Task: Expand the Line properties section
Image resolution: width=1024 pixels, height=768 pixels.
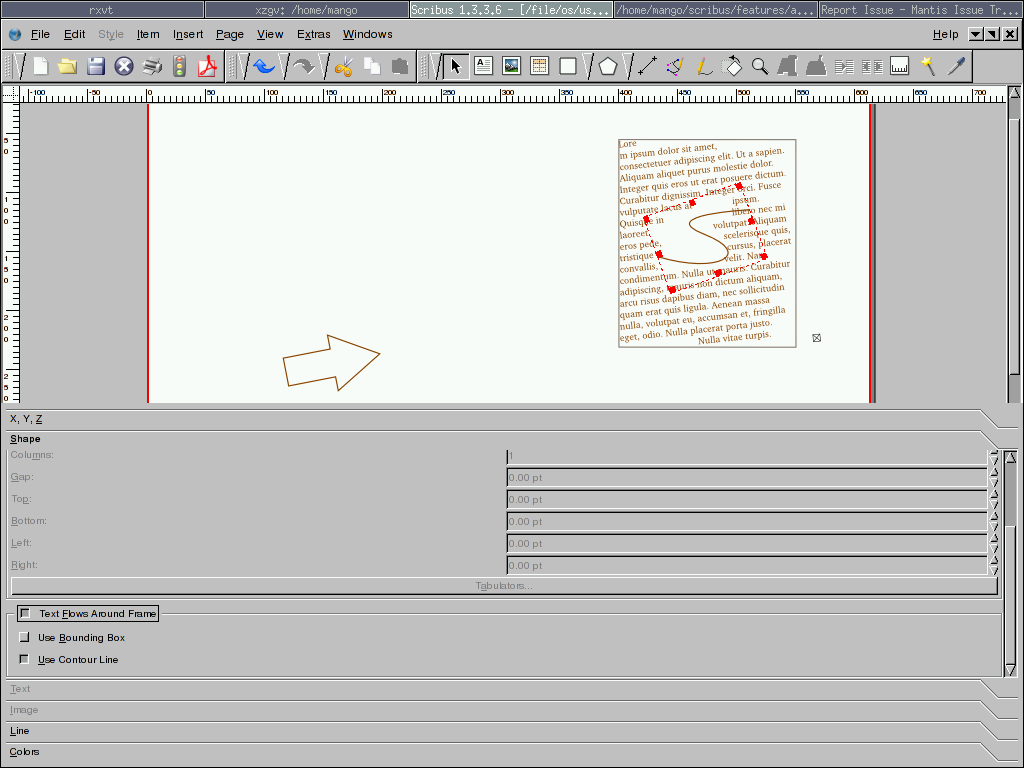Action: click(20, 731)
